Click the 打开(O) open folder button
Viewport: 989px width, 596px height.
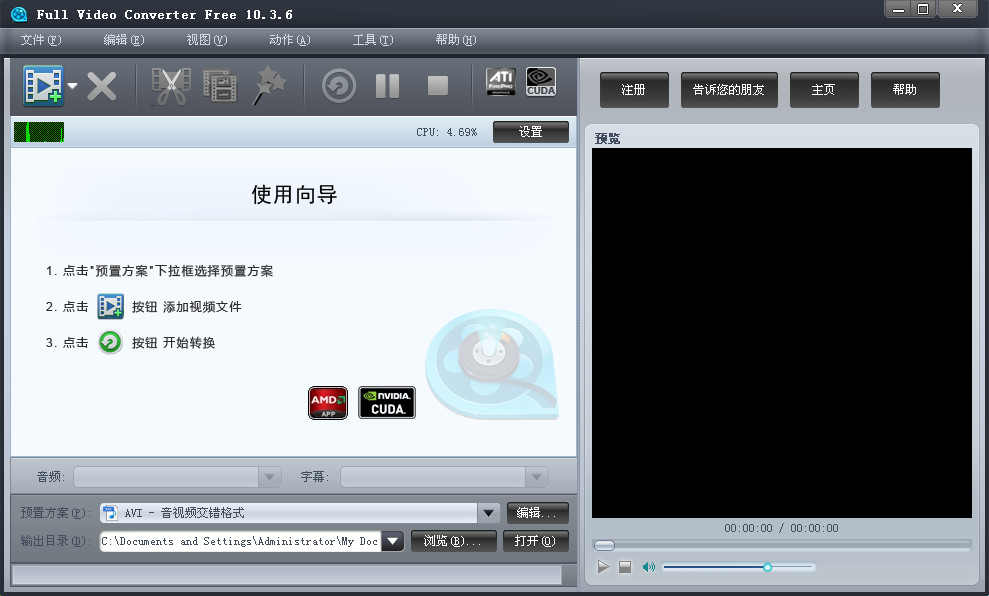535,541
